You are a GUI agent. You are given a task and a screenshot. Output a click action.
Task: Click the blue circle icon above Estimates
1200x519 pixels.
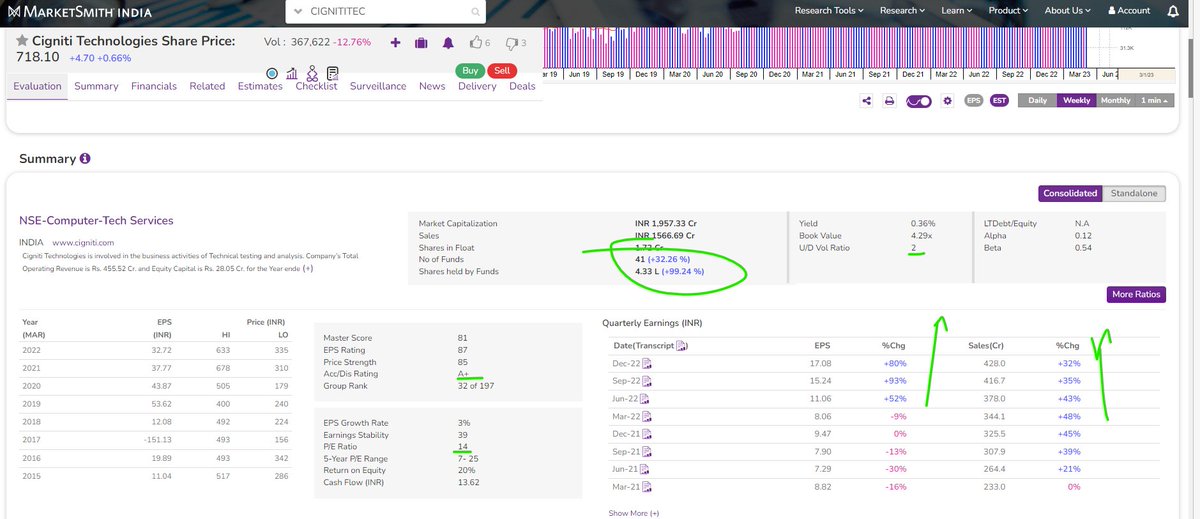point(273,73)
